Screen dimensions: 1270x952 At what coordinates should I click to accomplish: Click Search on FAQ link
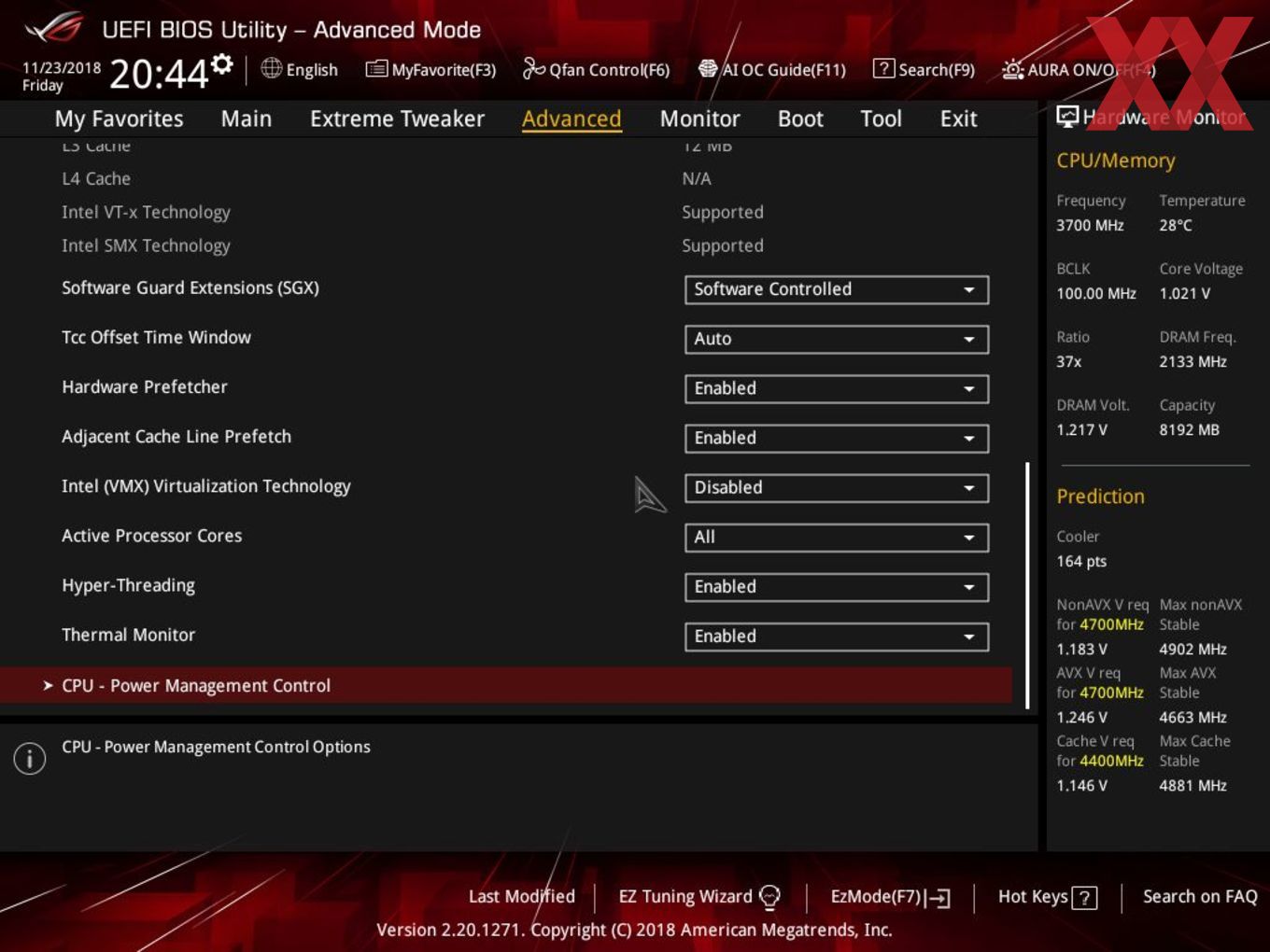point(1200,896)
